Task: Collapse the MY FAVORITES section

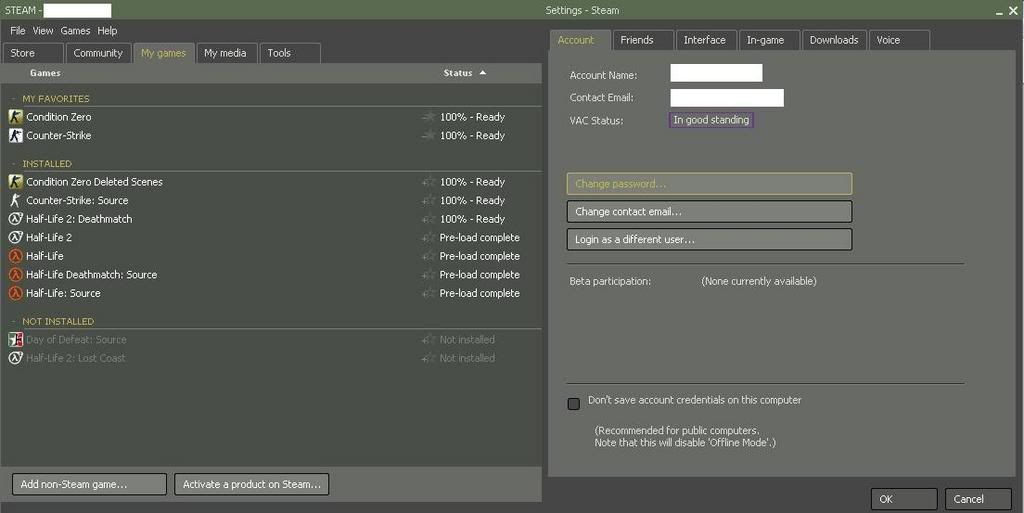Action: pos(14,99)
